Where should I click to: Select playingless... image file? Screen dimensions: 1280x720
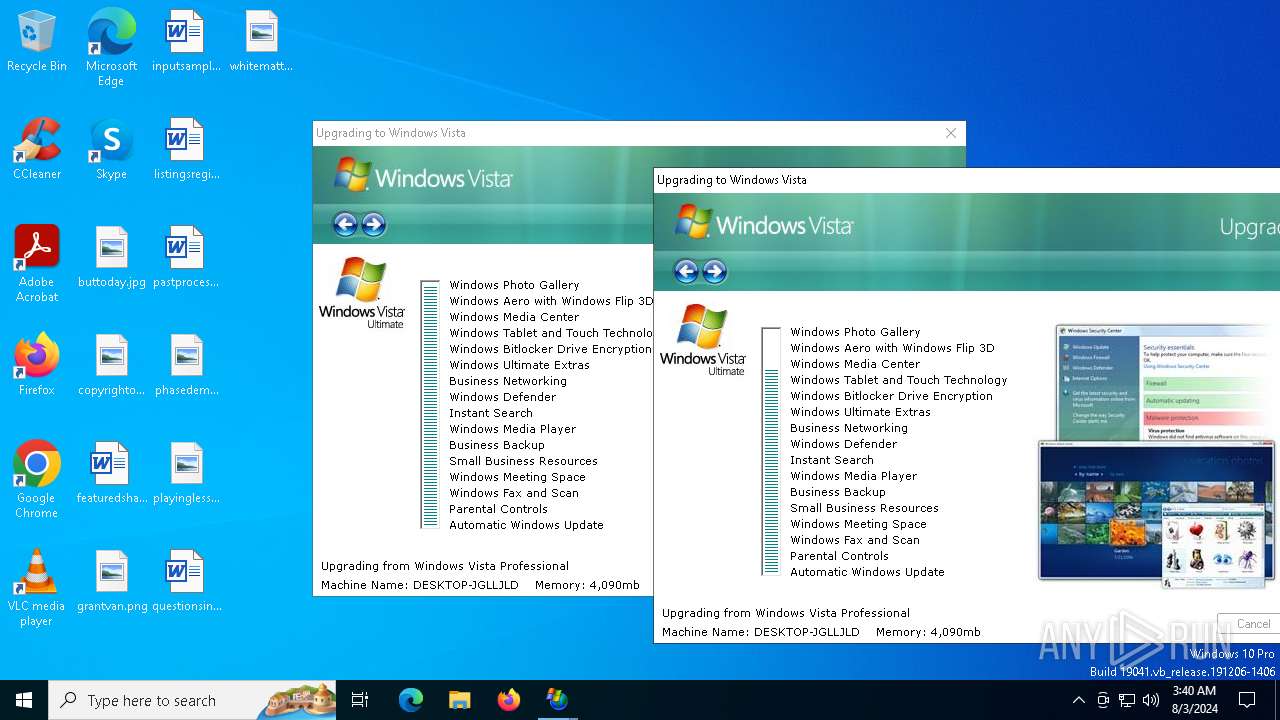[x=186, y=474]
